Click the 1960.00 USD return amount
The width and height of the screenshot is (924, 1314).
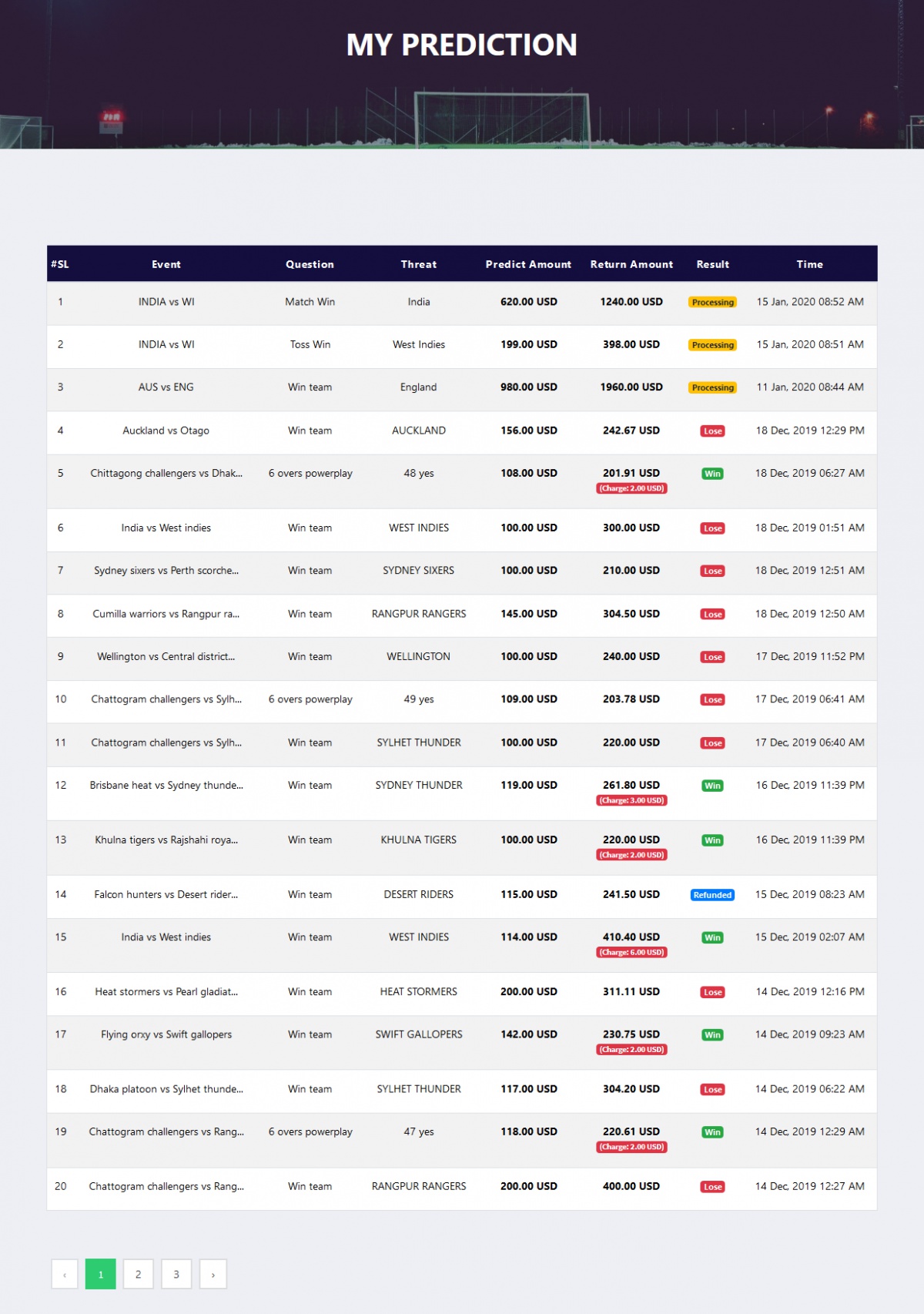[x=631, y=387]
